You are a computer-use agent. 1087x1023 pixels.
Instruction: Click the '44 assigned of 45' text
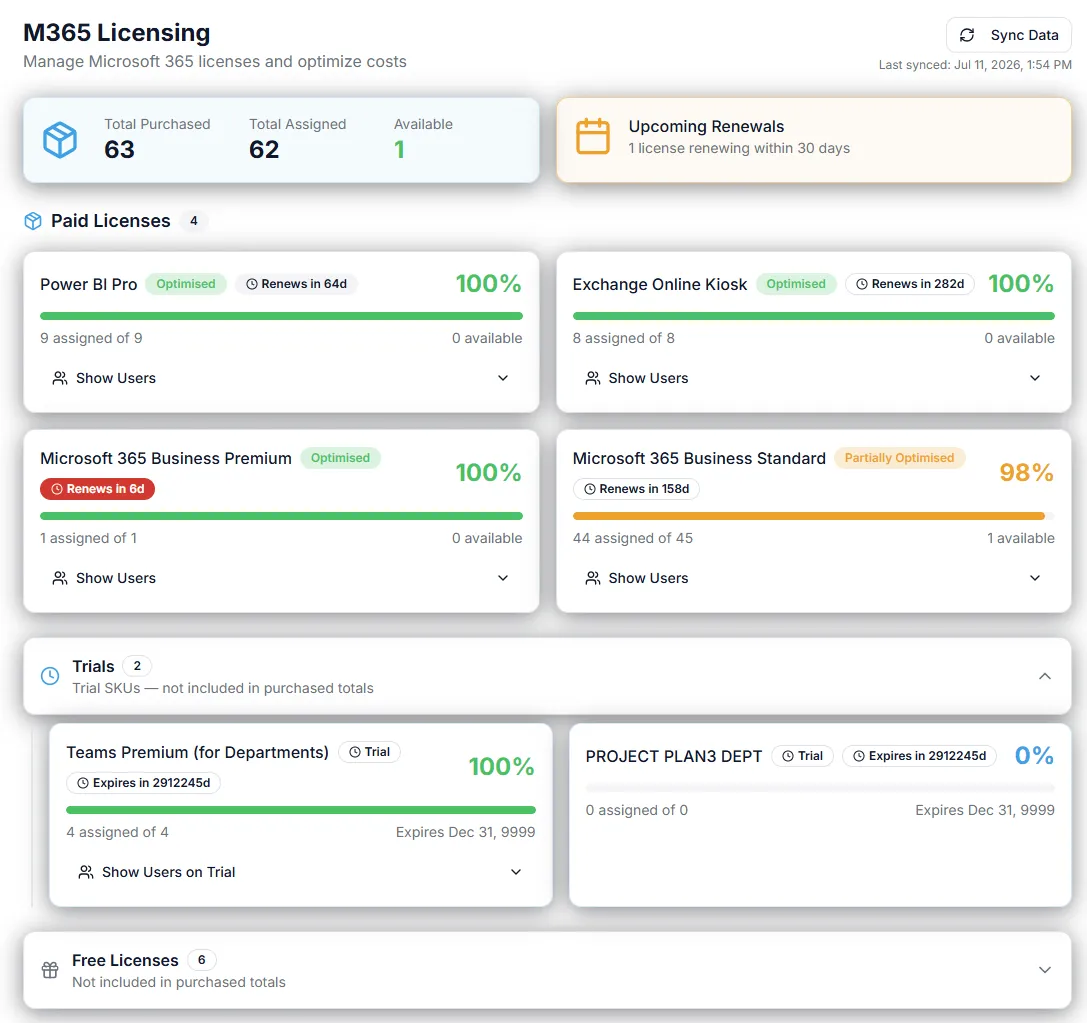point(633,539)
